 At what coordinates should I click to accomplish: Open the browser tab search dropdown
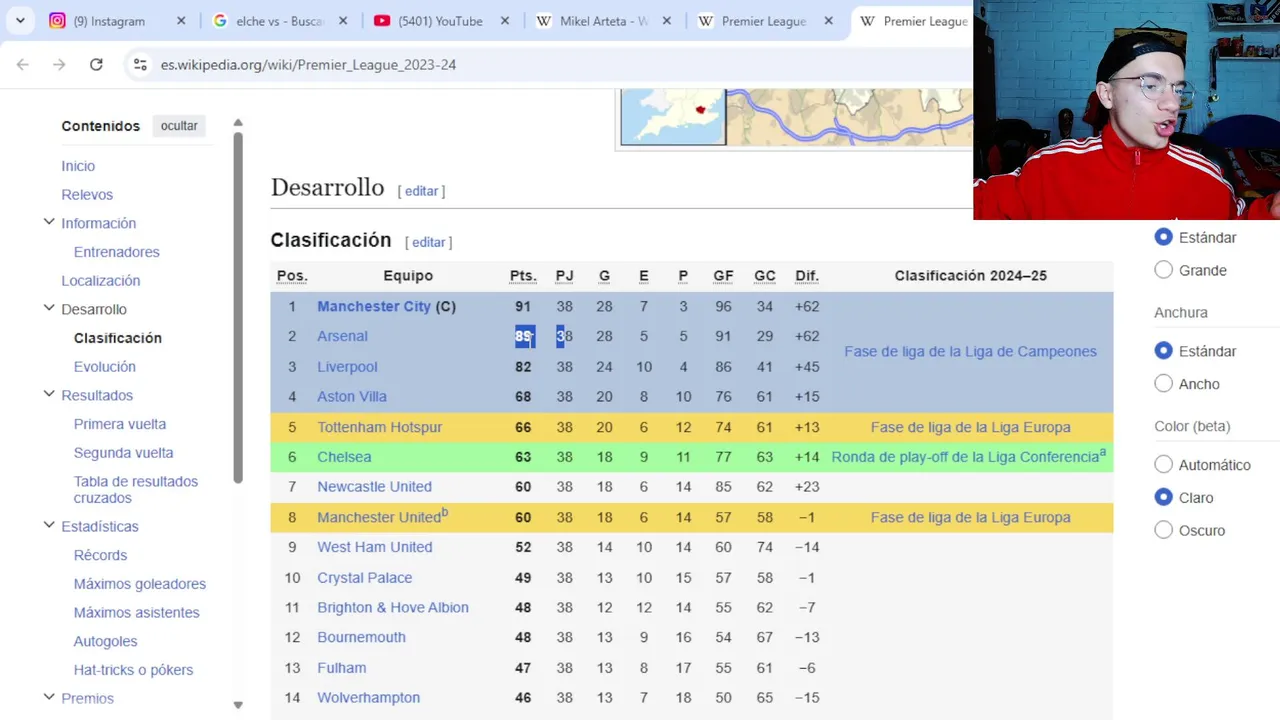20,21
